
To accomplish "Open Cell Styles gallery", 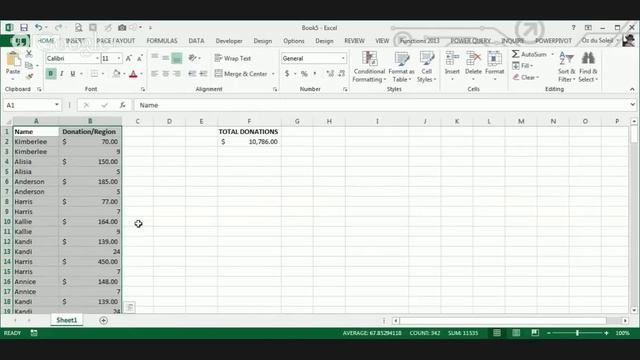I will point(427,67).
